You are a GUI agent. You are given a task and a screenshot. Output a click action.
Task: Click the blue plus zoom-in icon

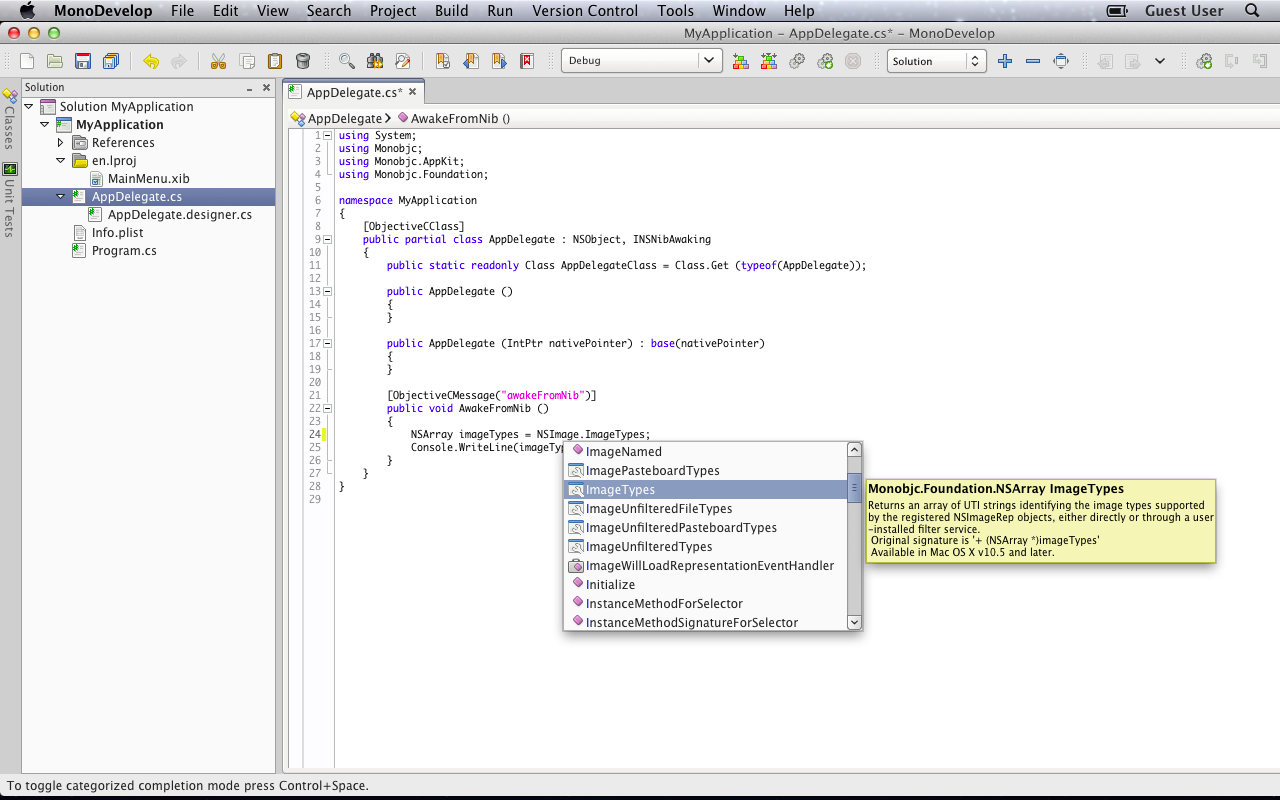1005,61
